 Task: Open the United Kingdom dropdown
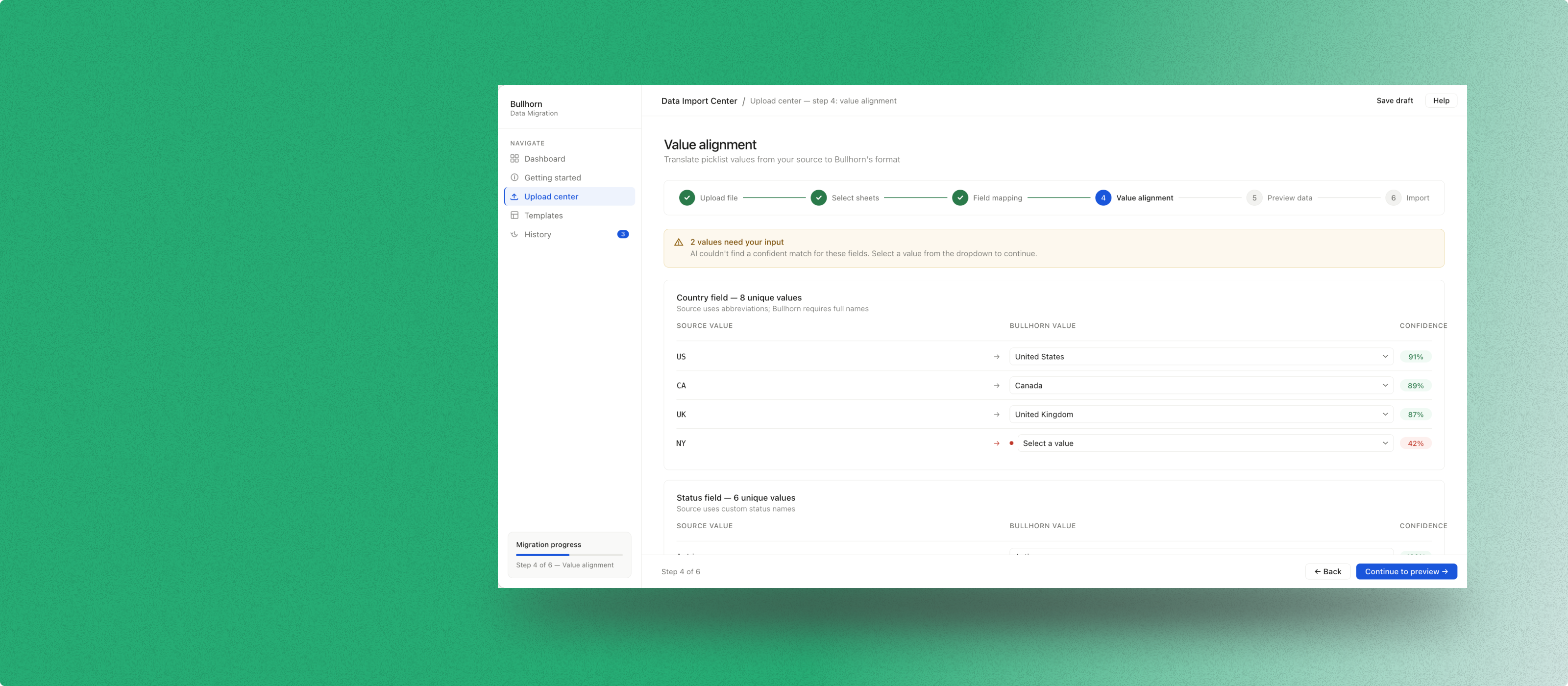click(1201, 415)
